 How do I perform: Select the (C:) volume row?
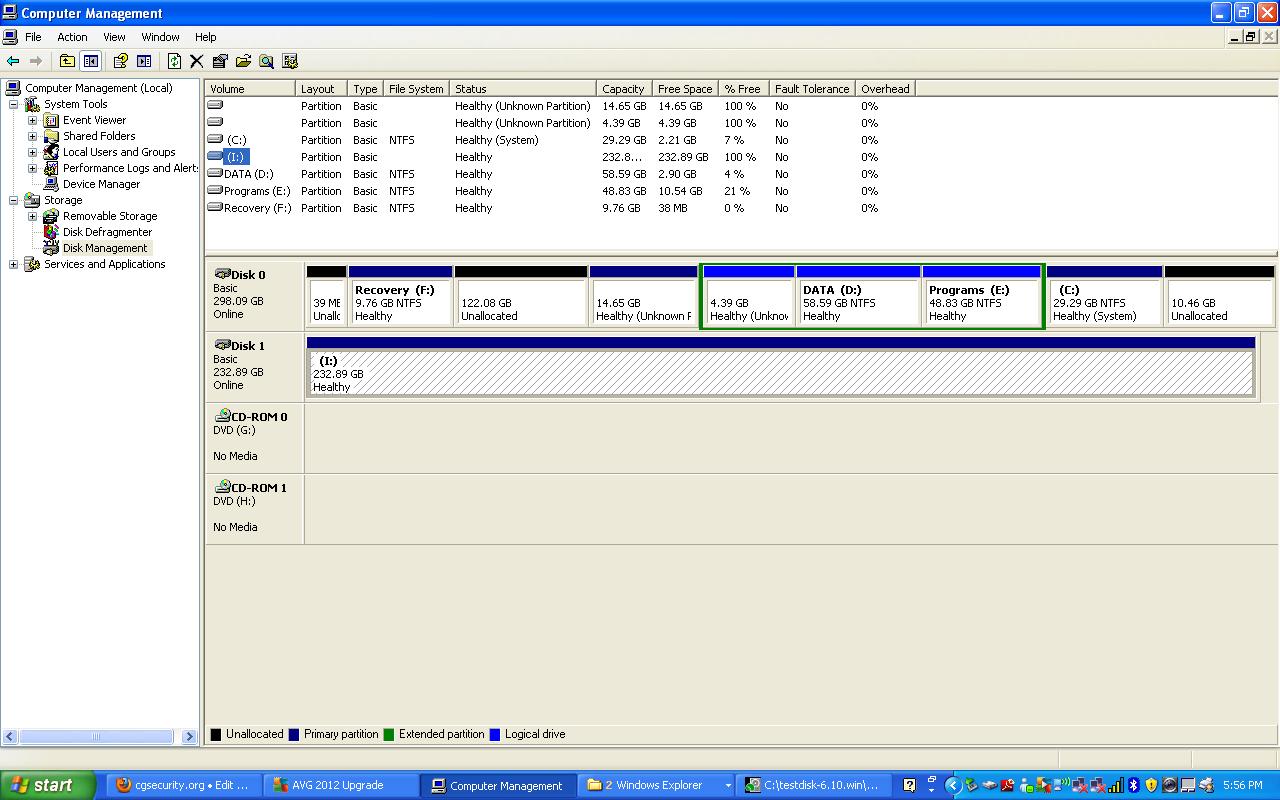click(x=560, y=140)
